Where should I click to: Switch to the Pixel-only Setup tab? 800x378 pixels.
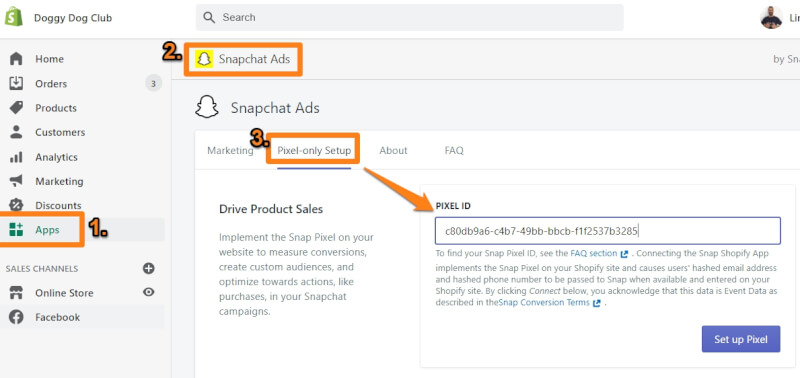314,150
